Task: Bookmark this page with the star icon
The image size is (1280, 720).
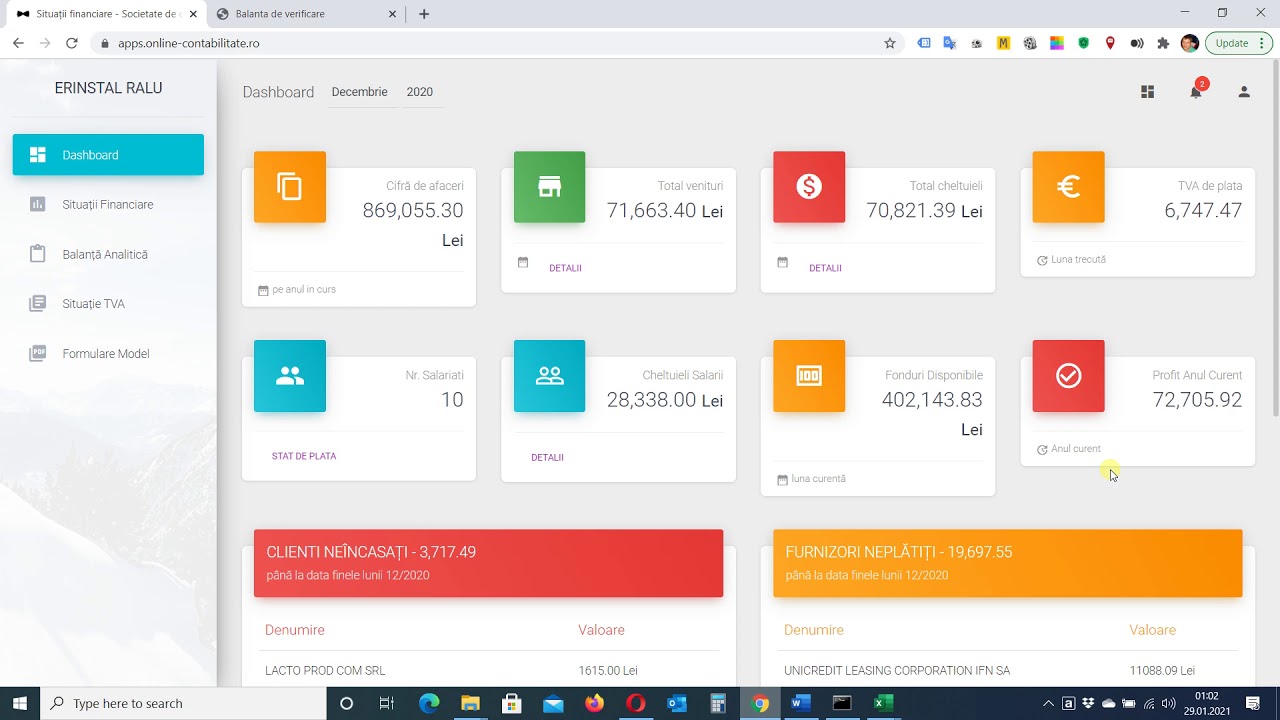Action: [x=890, y=43]
